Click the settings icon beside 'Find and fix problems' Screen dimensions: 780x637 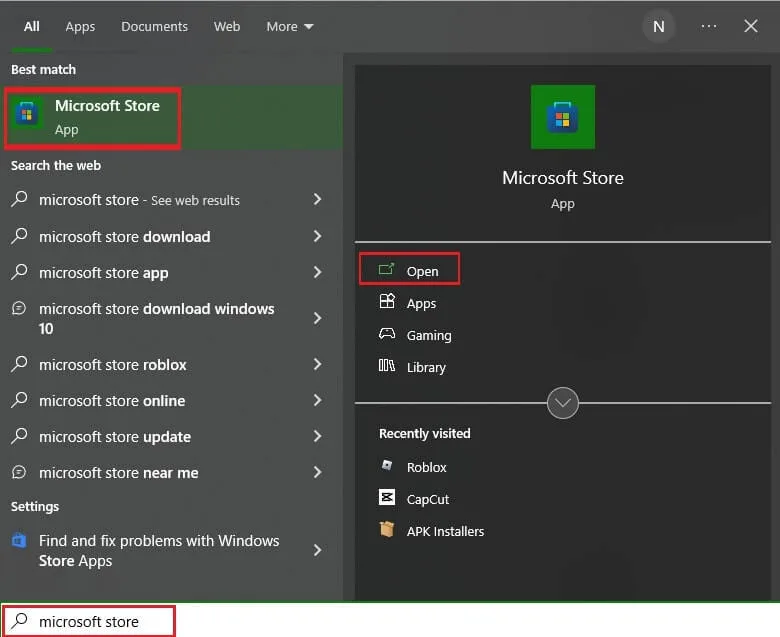click(19, 540)
